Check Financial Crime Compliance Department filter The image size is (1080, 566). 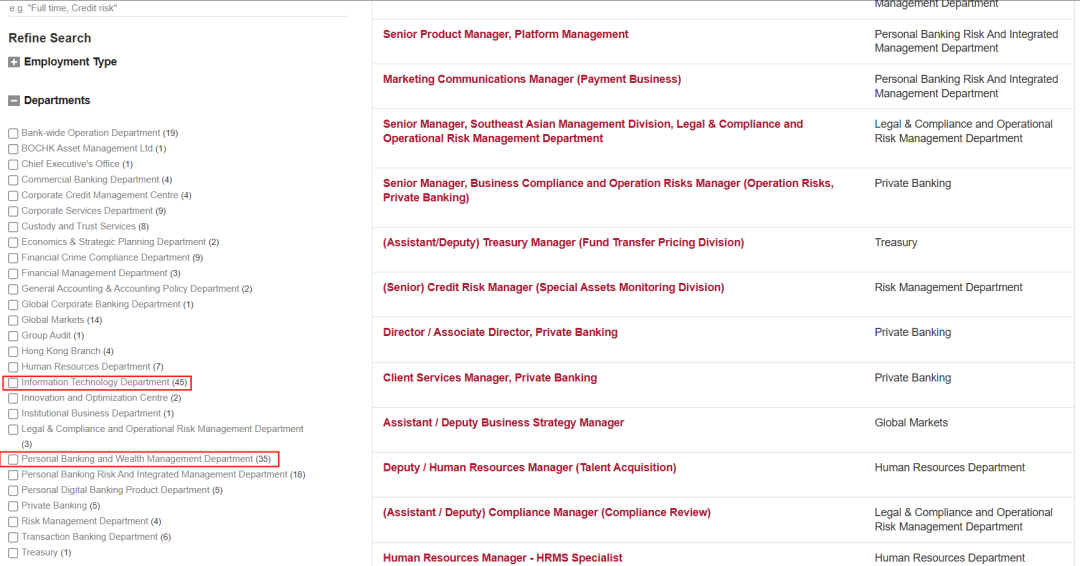click(13, 258)
